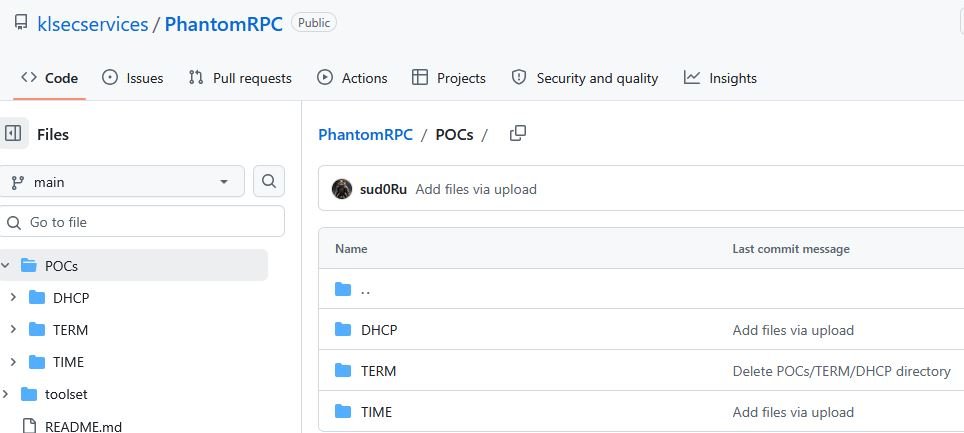Image resolution: width=964 pixels, height=433 pixels.
Task: Switch to the Issues tab
Action: (x=132, y=78)
